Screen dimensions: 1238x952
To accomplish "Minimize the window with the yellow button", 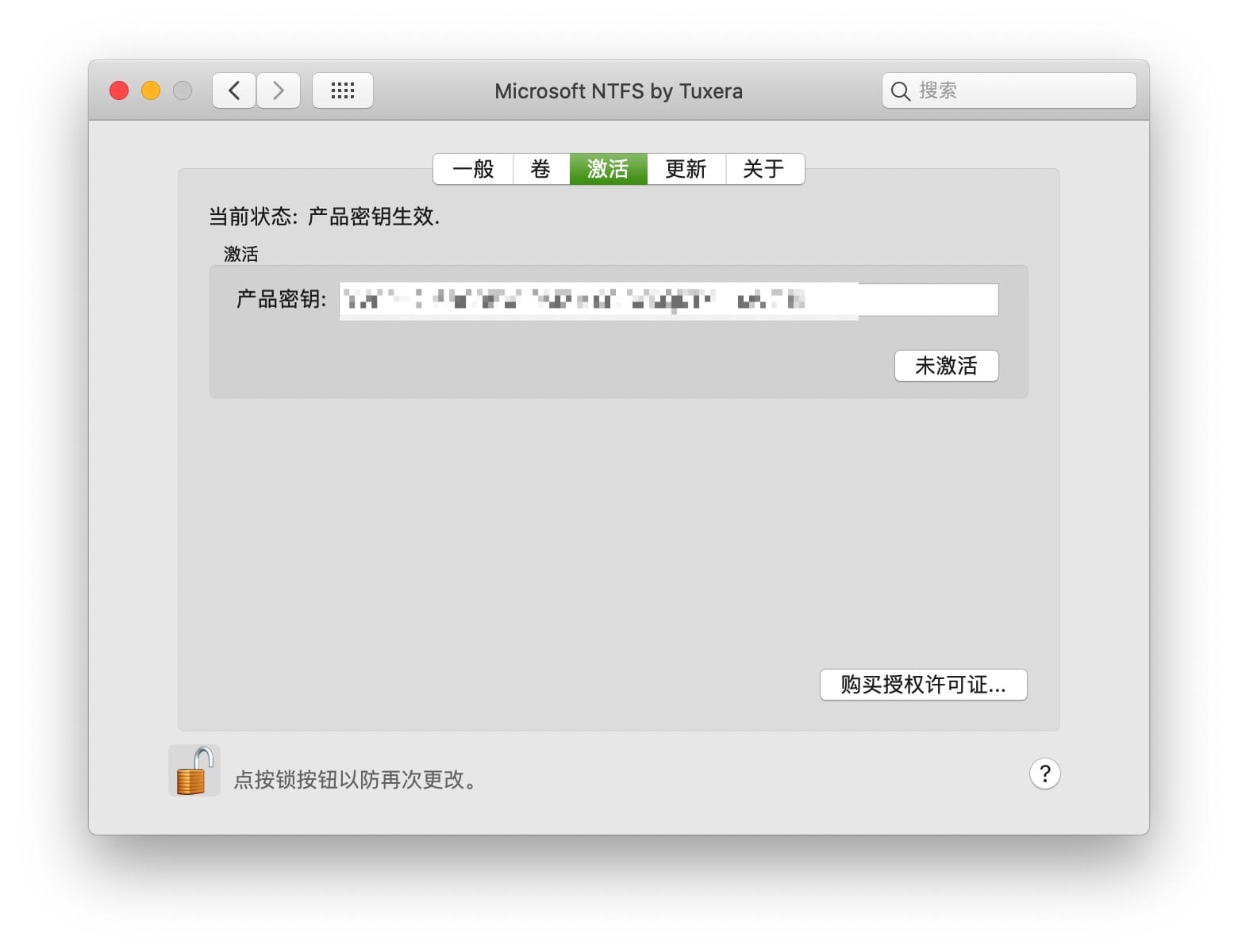I will (151, 90).
